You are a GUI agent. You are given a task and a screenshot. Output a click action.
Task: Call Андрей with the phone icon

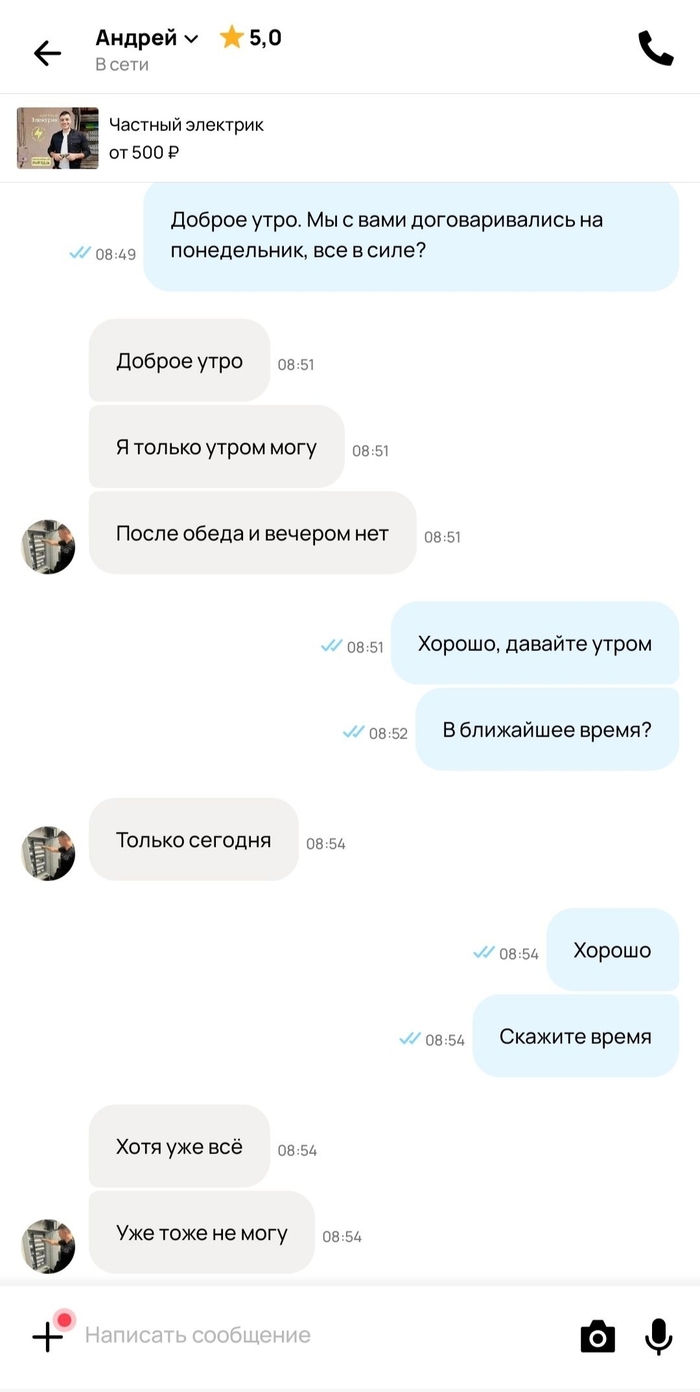click(655, 49)
